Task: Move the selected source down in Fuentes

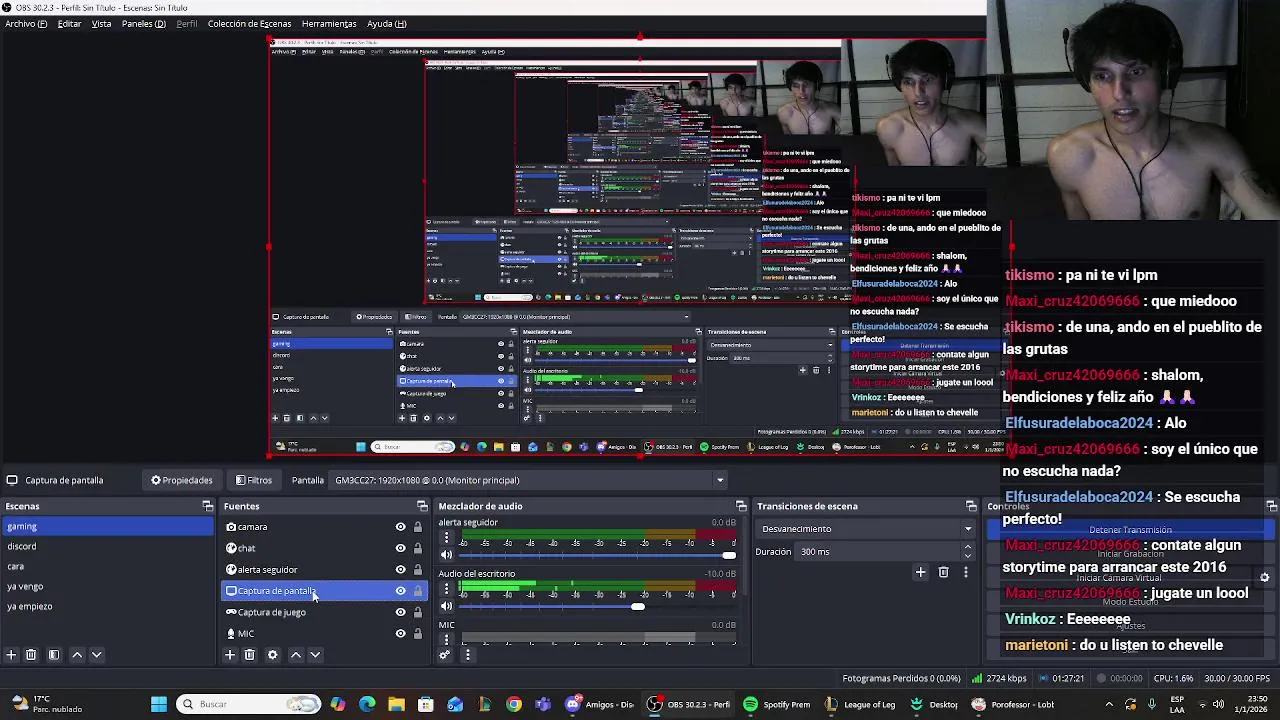Action: [x=315, y=655]
